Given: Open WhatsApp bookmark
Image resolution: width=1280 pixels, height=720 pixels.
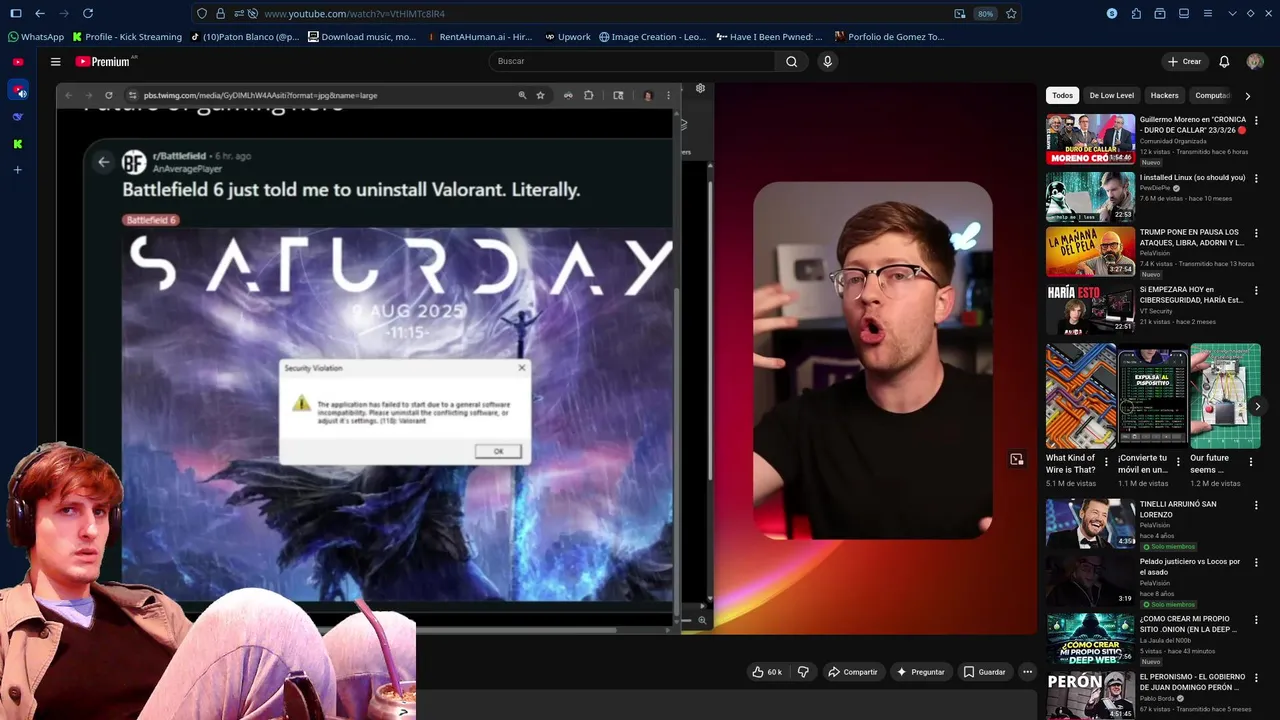Looking at the screenshot, I should pos(36,37).
